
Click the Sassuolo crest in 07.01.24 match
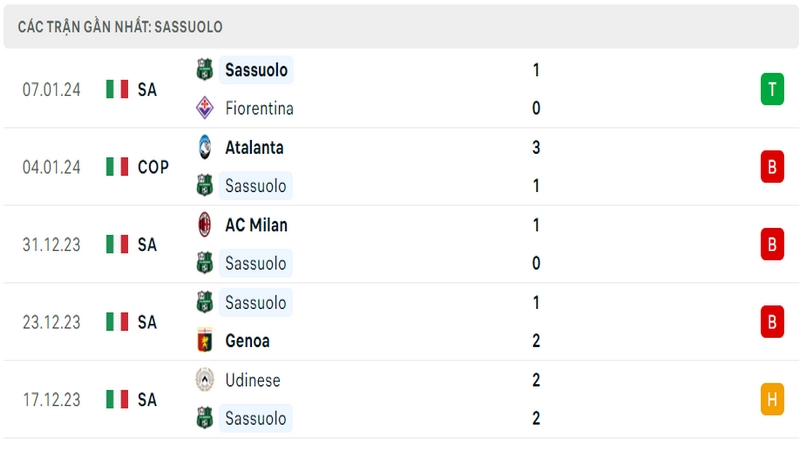(205, 69)
